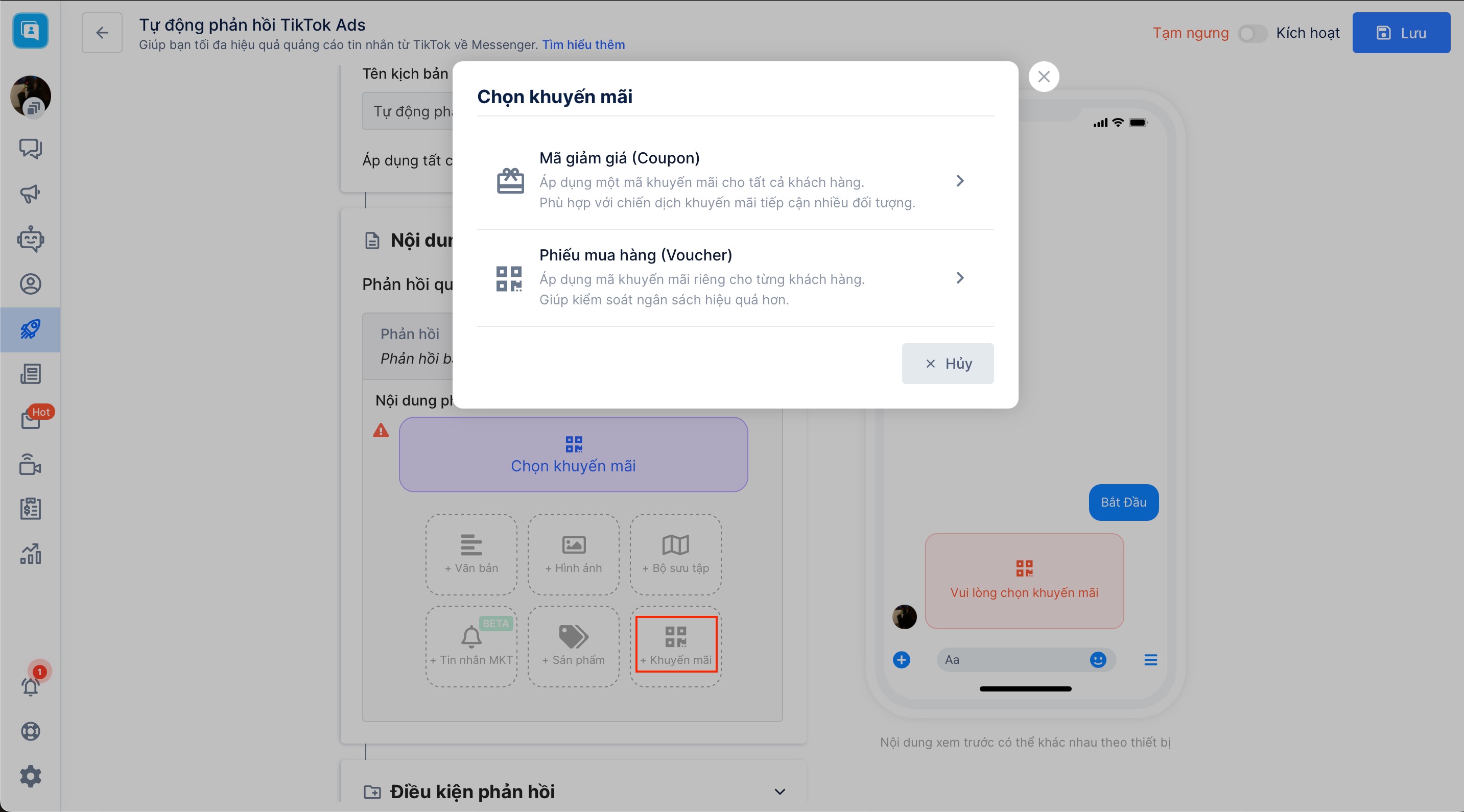The height and width of the screenshot is (812, 1464).
Task: Toggle the Kích hoạt activation switch
Action: (x=1252, y=34)
